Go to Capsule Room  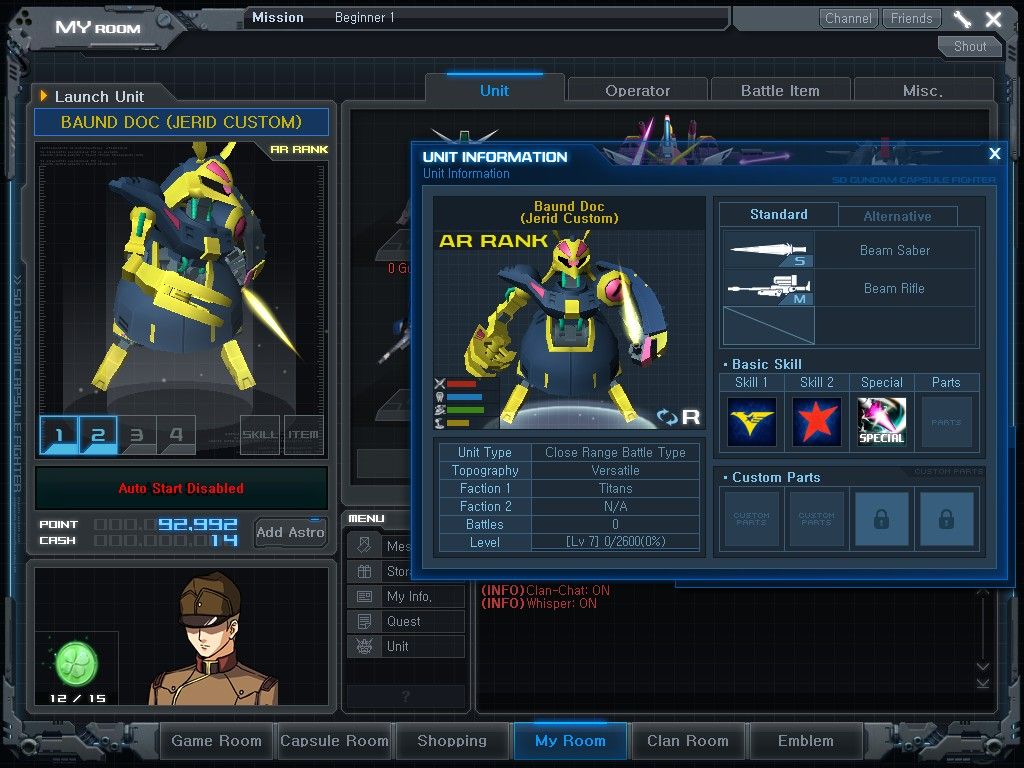coord(334,741)
